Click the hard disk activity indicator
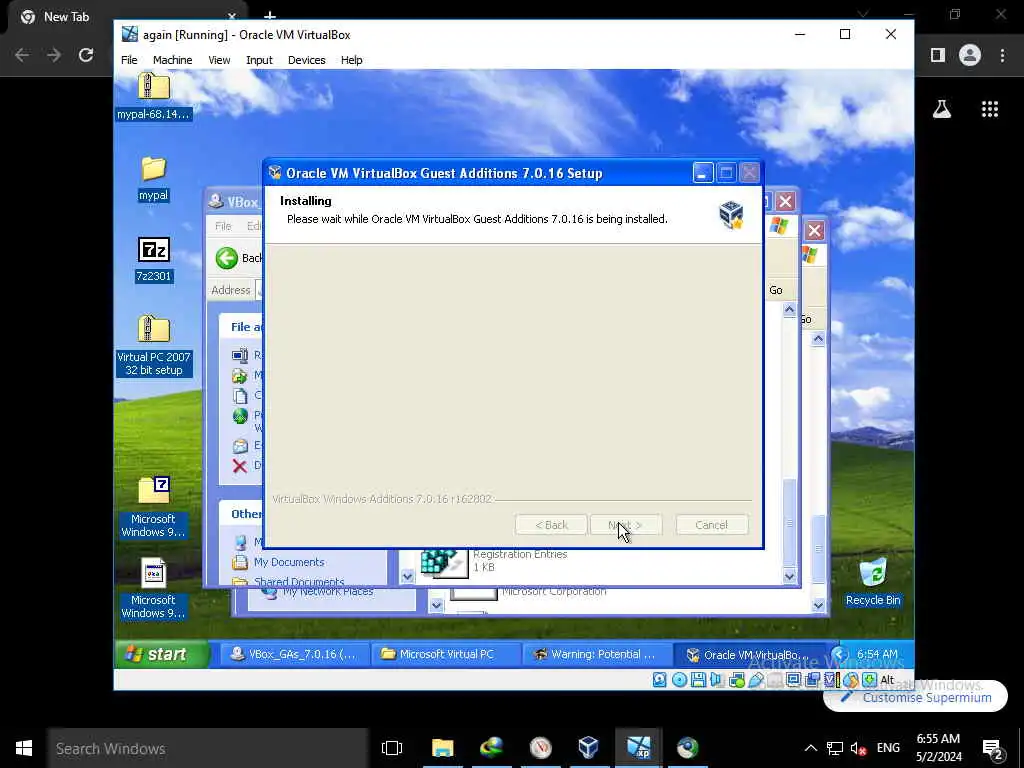The height and width of the screenshot is (768, 1024). pos(660,680)
